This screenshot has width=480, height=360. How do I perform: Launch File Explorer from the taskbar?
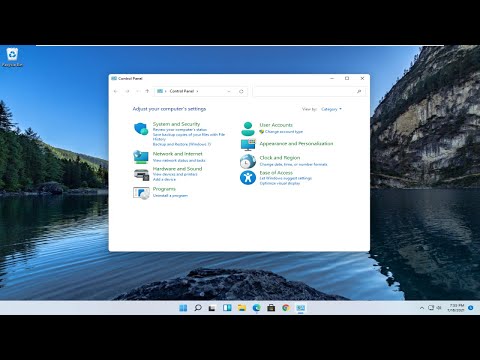(242, 308)
